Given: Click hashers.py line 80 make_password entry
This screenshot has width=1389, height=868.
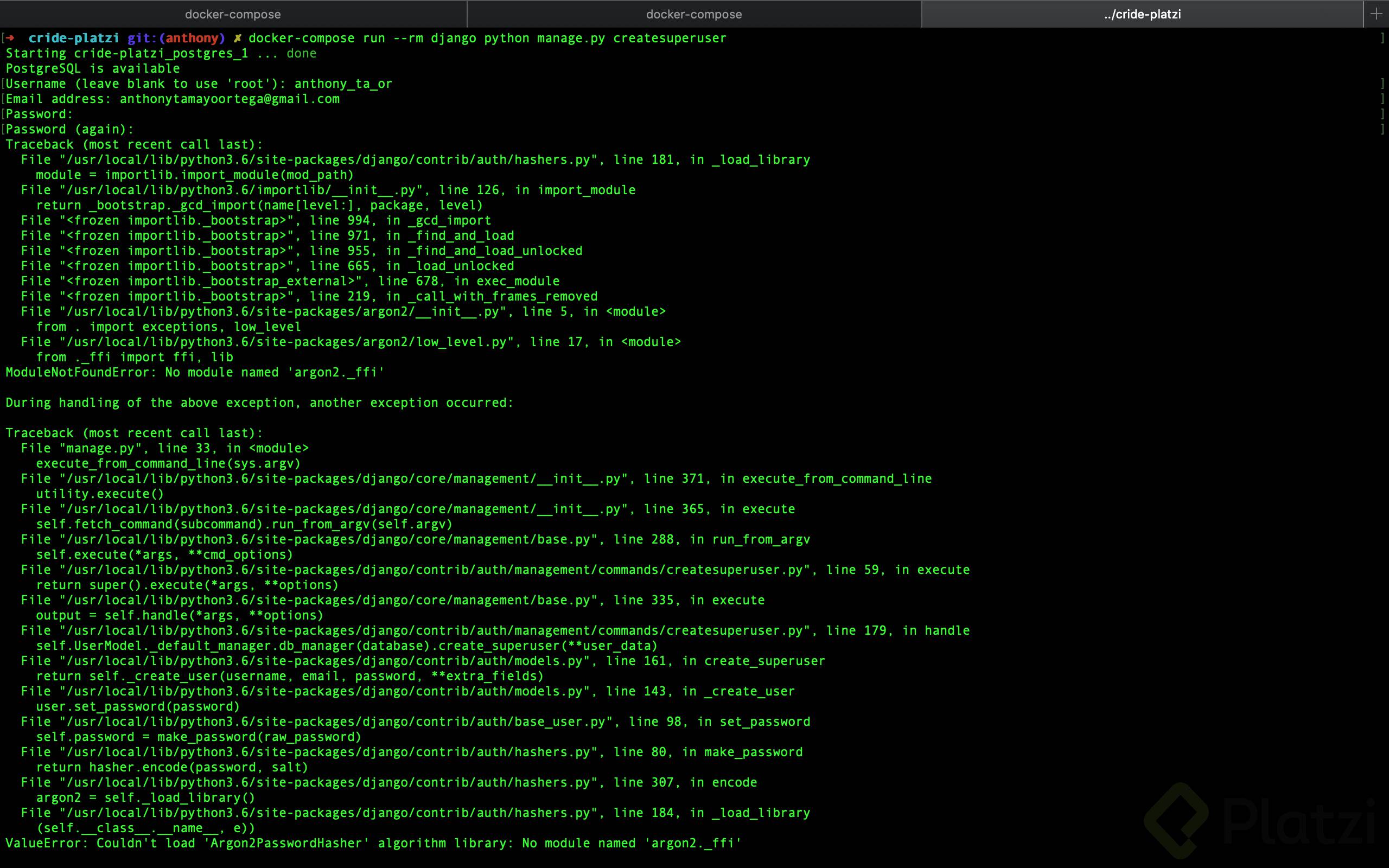Looking at the screenshot, I should pyautogui.click(x=411, y=752).
